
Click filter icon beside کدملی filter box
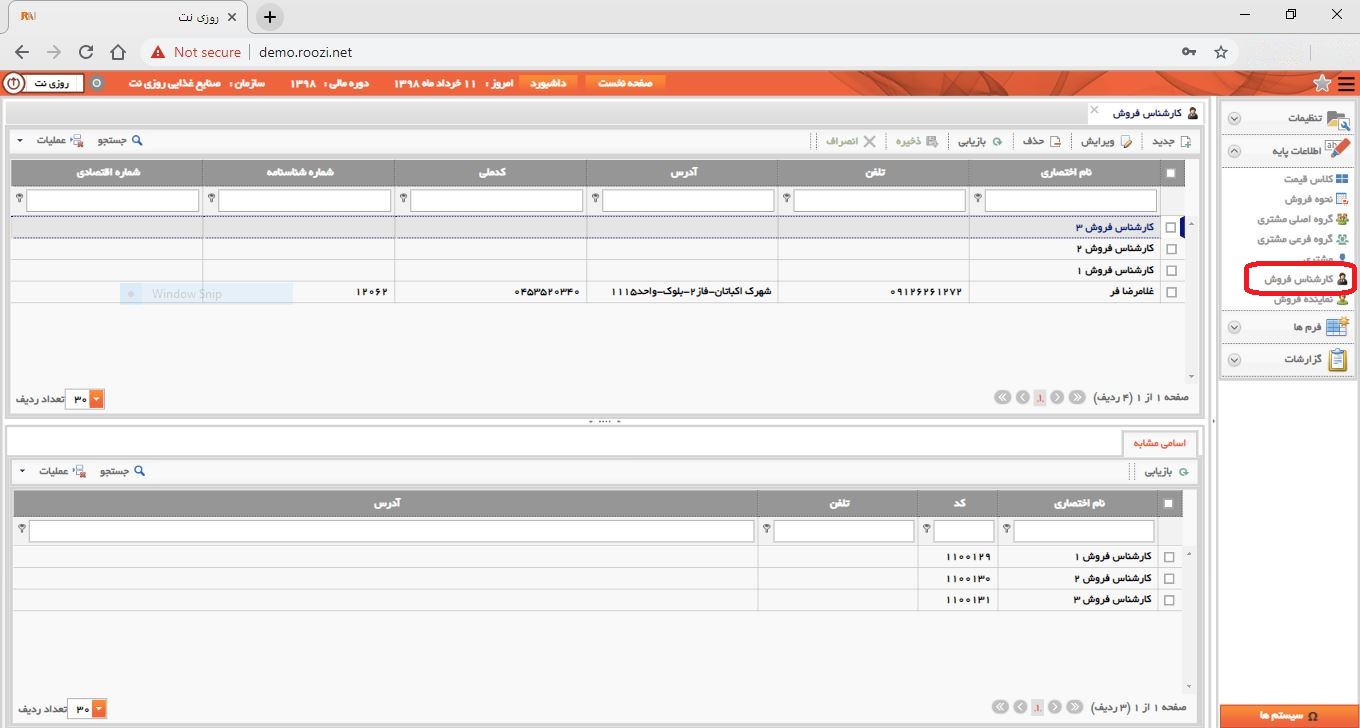tap(402, 198)
